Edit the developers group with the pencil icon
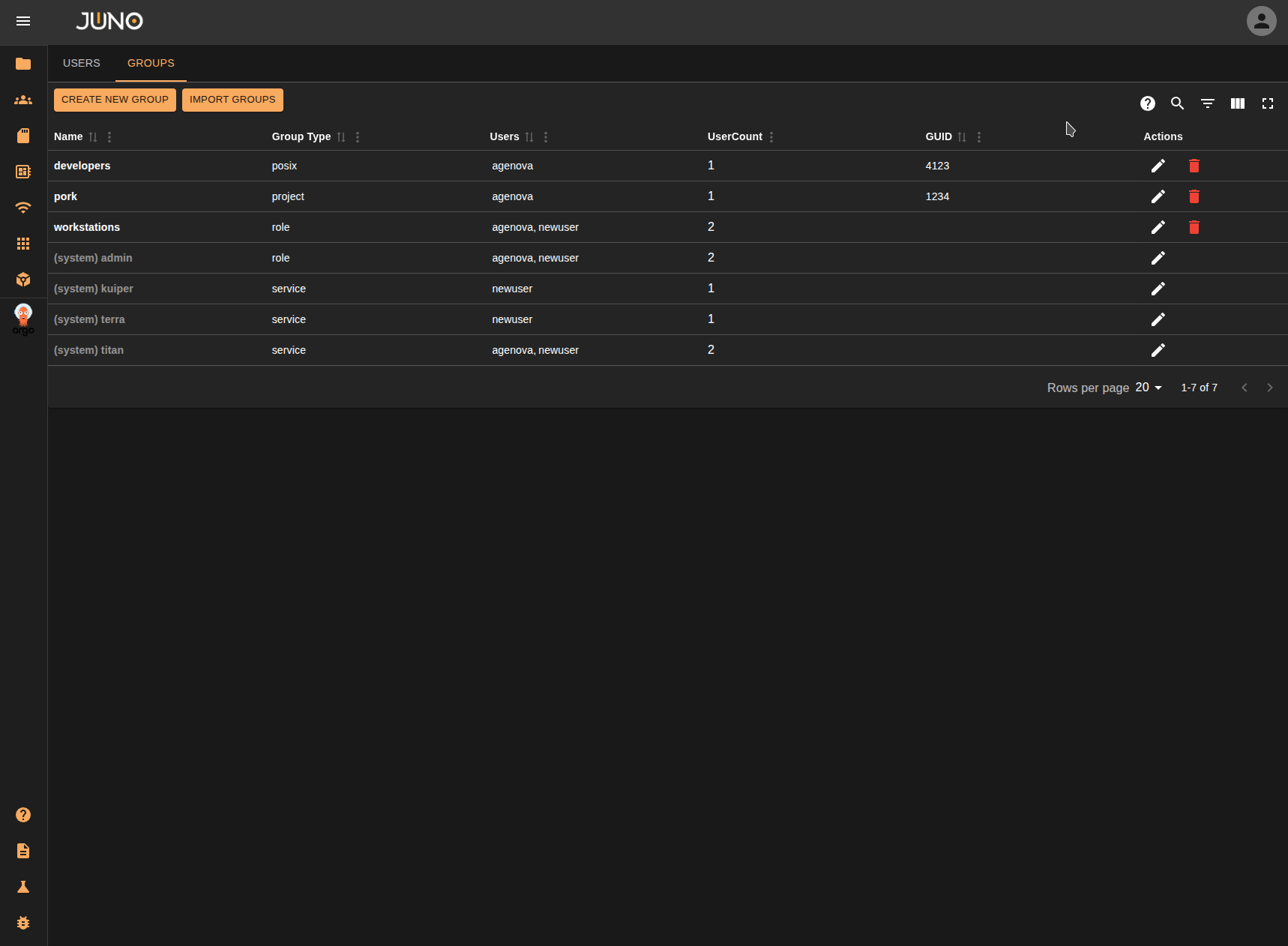Image resolution: width=1288 pixels, height=946 pixels. 1158,166
